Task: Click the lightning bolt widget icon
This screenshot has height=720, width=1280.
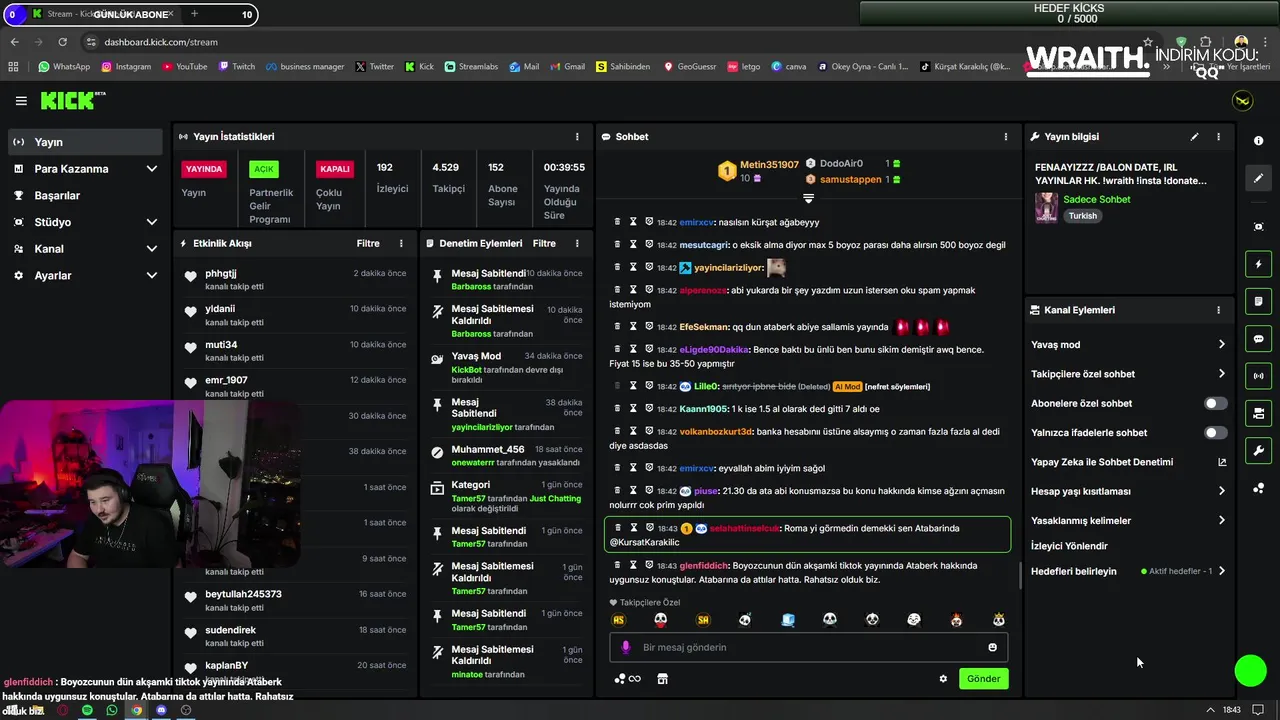Action: click(x=1258, y=264)
